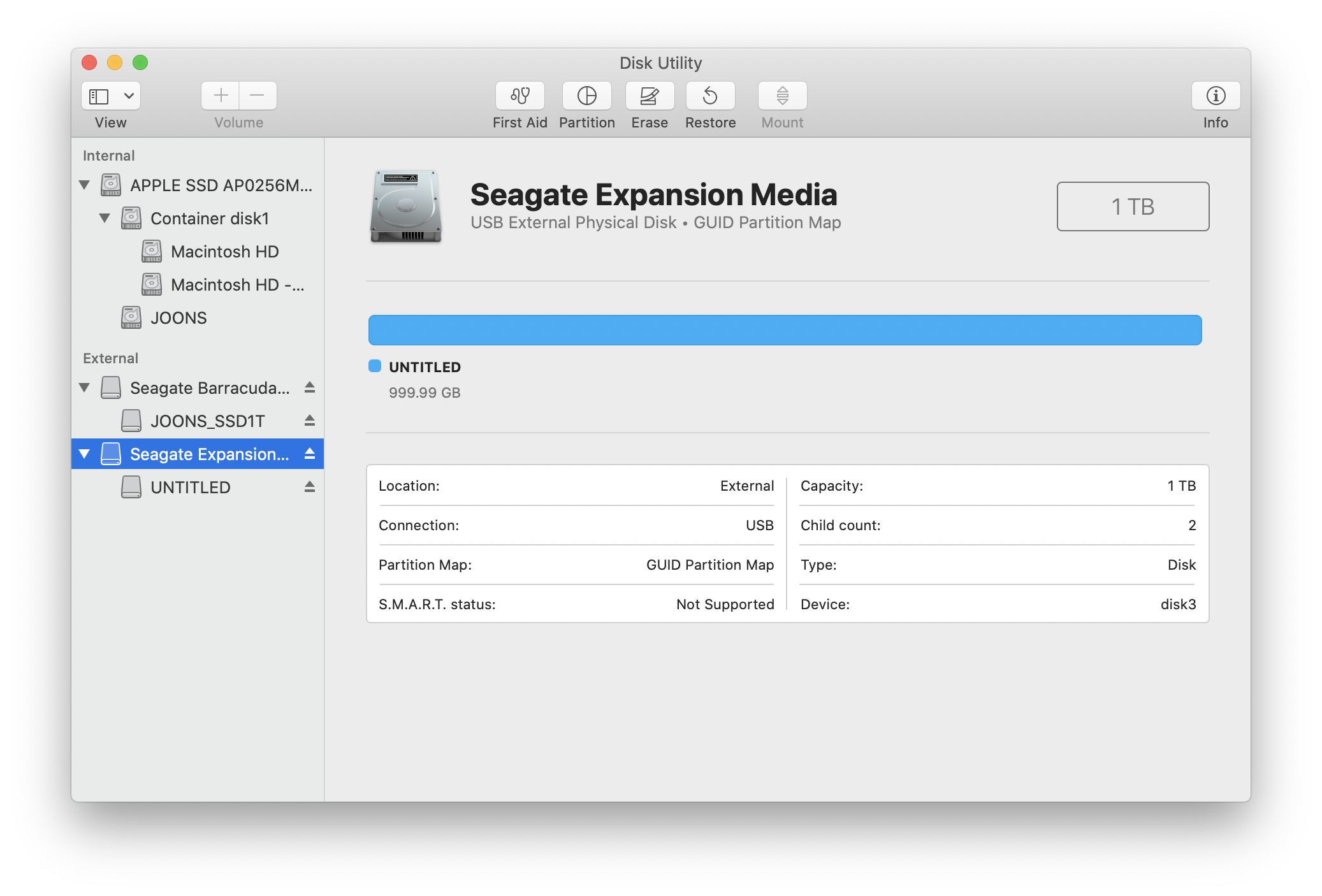Click the First Aid stethoscope icon
The width and height of the screenshot is (1322, 896).
[519, 96]
